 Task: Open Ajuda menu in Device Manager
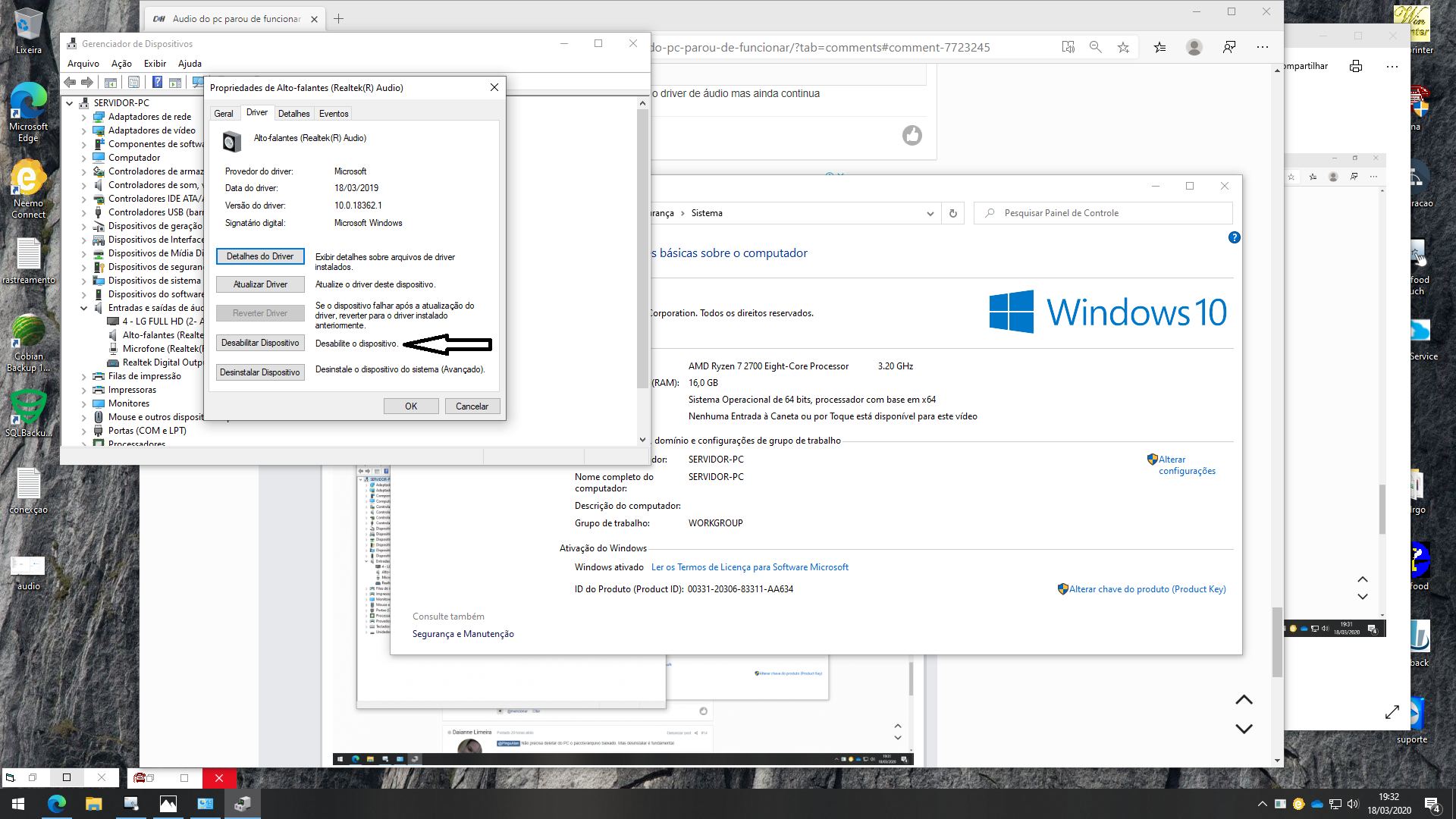(190, 64)
